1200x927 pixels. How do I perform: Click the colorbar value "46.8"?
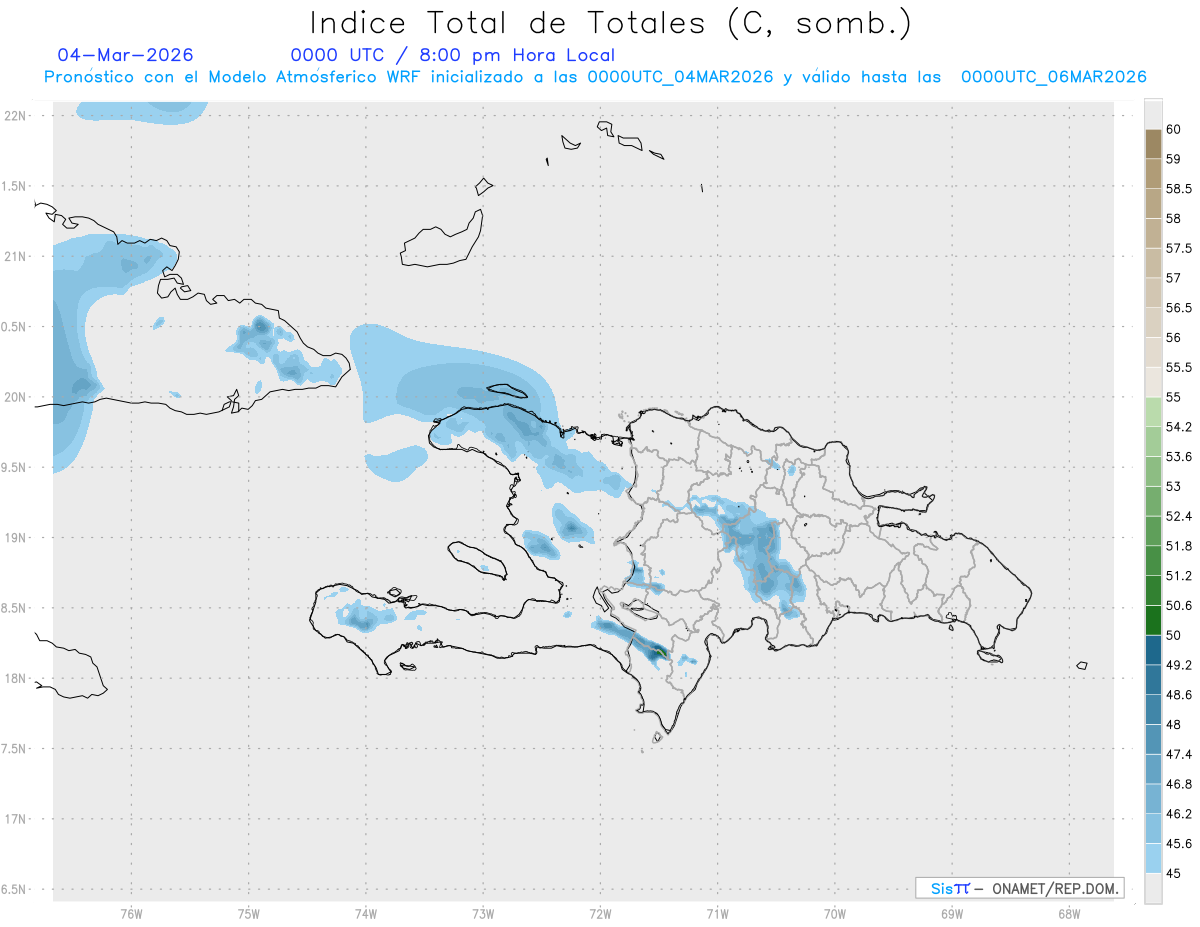point(1178,784)
